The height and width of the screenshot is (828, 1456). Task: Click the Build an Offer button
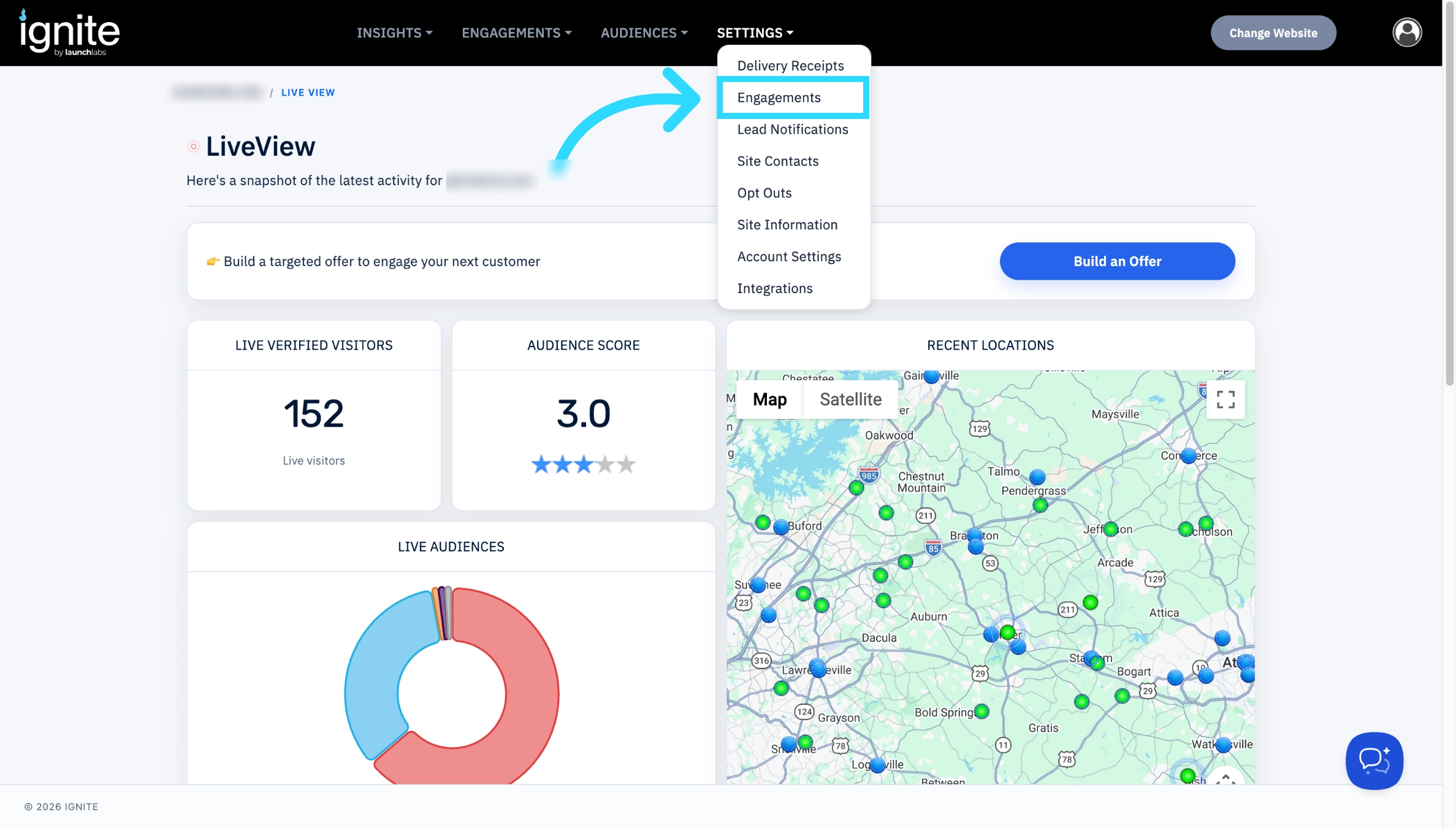pos(1117,261)
